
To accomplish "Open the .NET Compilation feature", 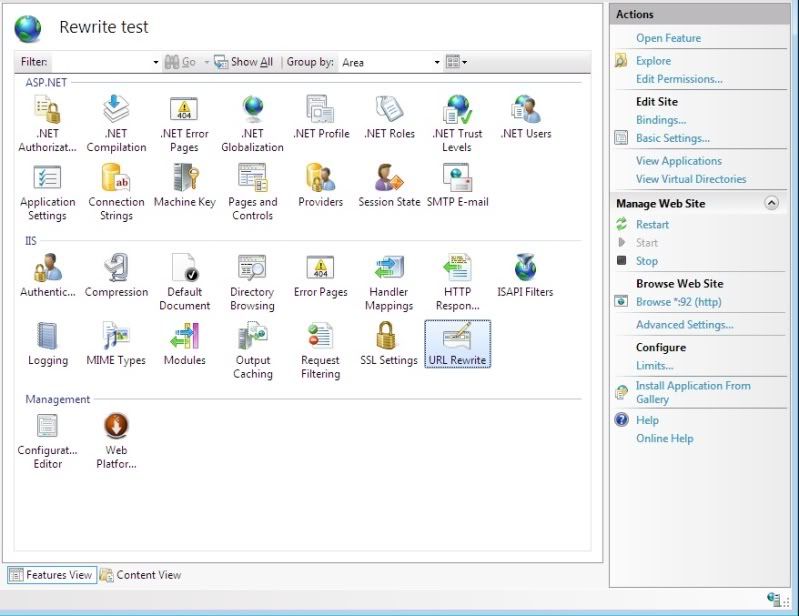I will point(116,124).
